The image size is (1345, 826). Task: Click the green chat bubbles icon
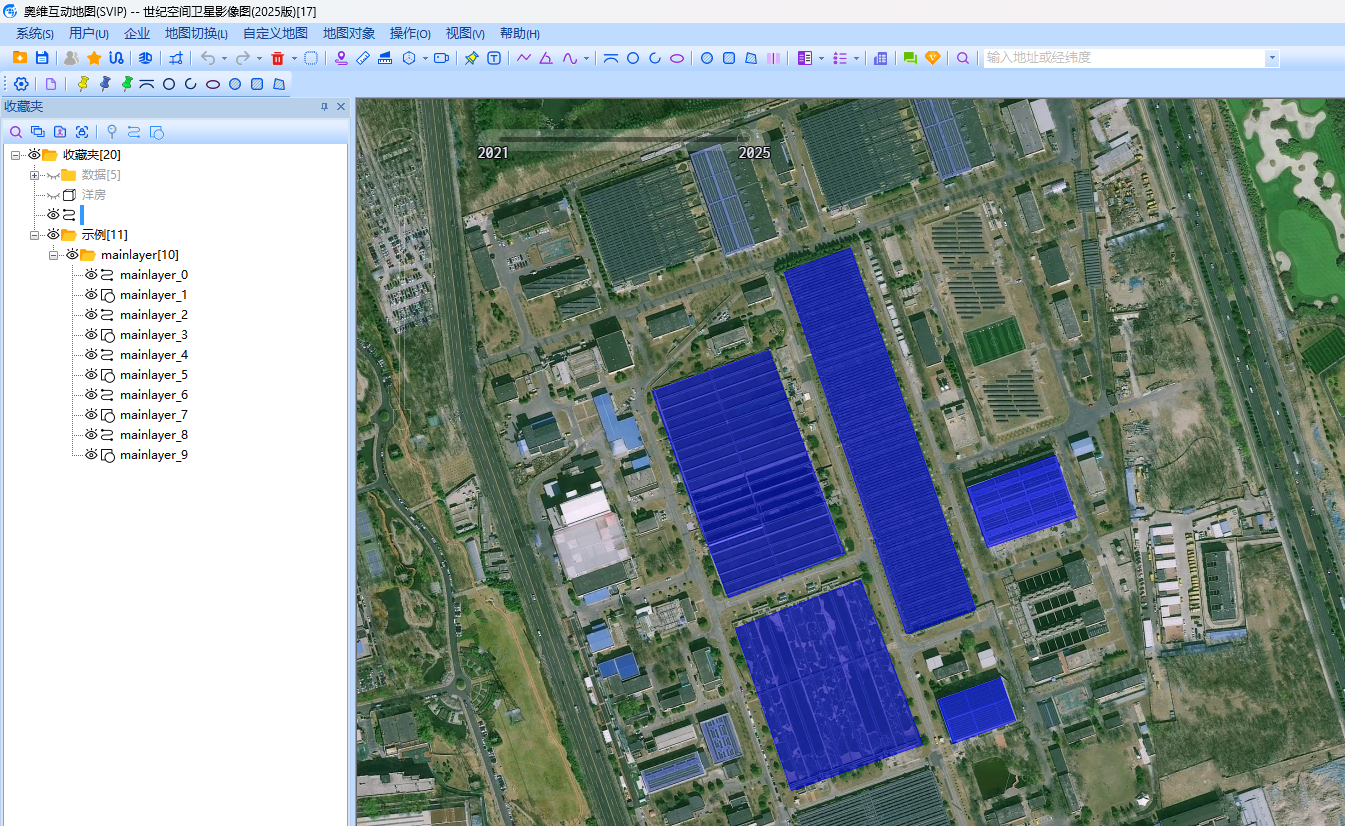[x=910, y=58]
